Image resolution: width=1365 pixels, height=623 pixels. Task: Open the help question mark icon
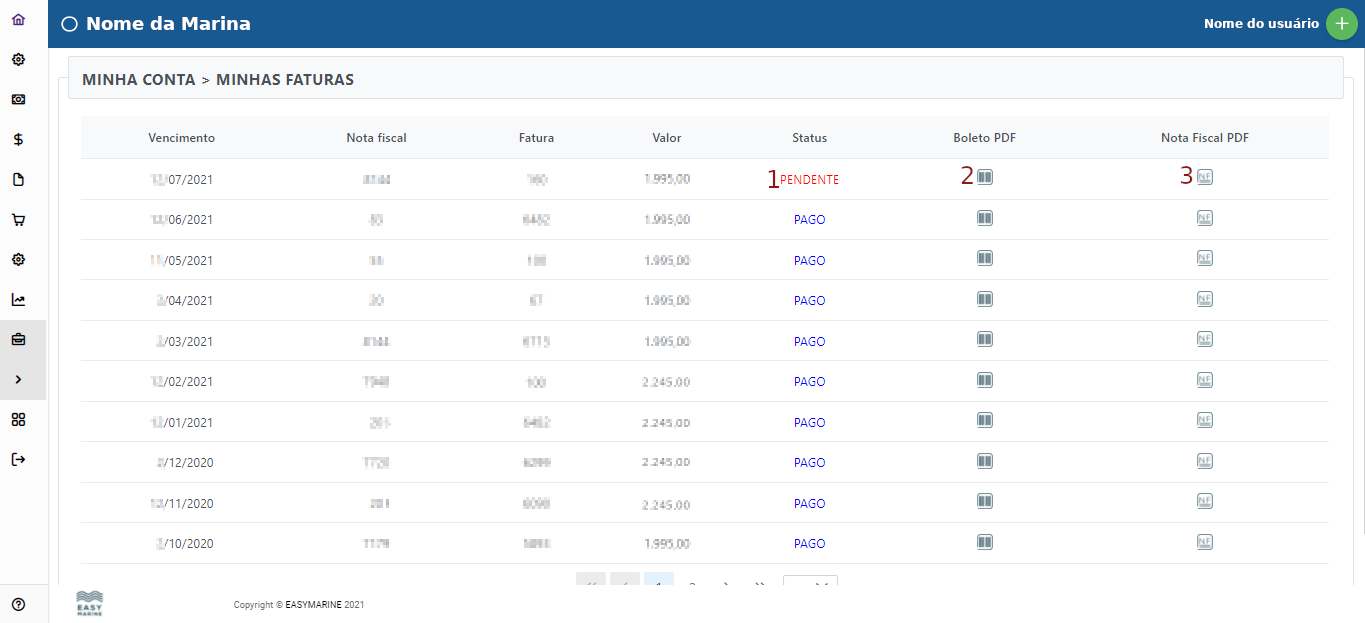[x=18, y=604]
